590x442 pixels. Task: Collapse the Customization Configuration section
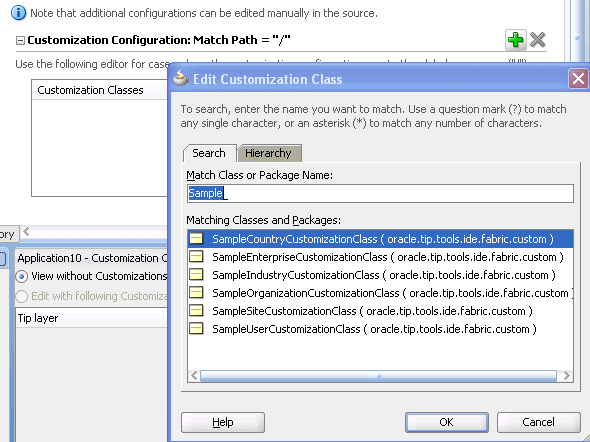click(x=20, y=40)
